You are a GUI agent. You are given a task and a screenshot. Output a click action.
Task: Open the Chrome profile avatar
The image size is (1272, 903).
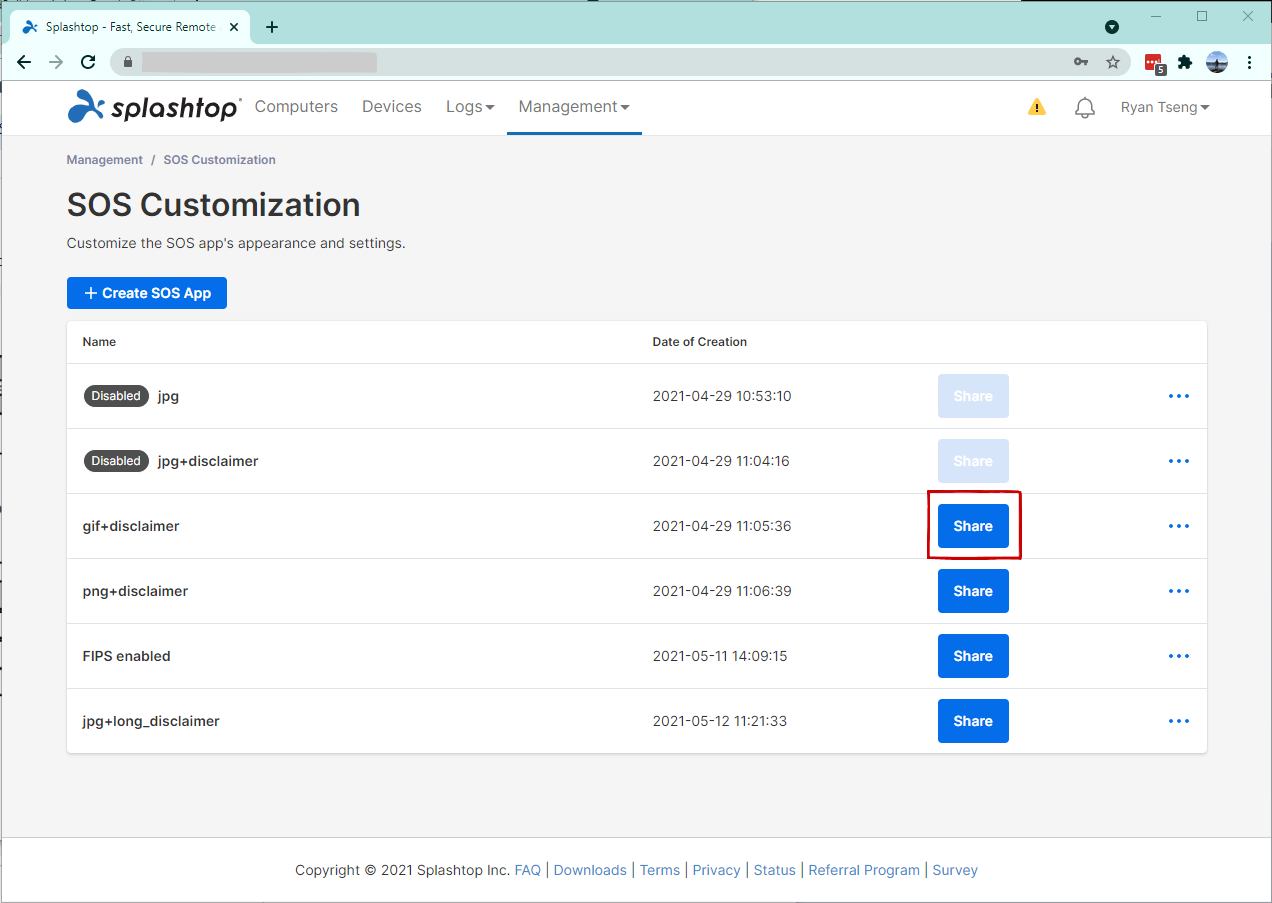(x=1217, y=62)
